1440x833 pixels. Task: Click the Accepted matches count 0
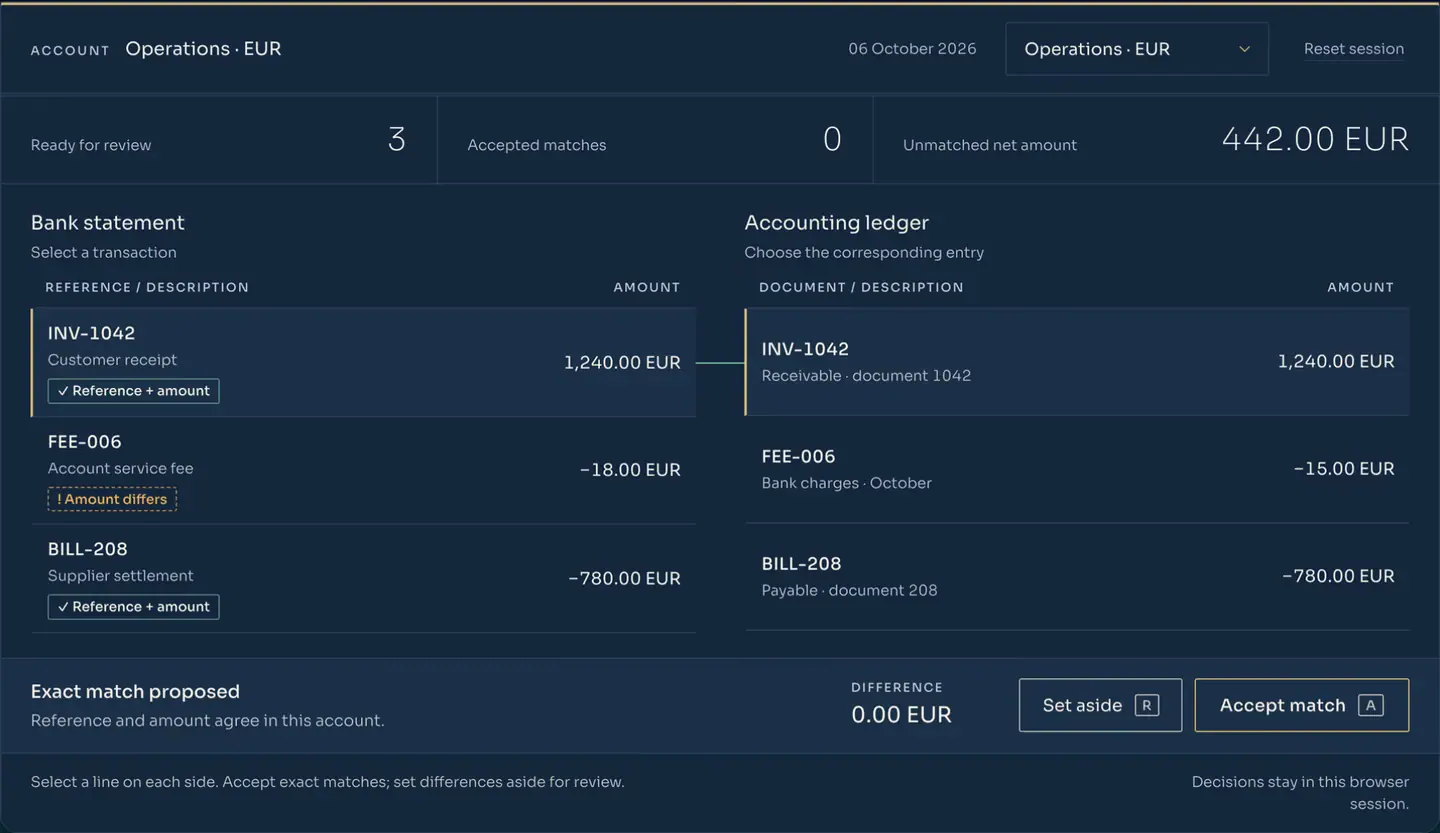pos(832,139)
